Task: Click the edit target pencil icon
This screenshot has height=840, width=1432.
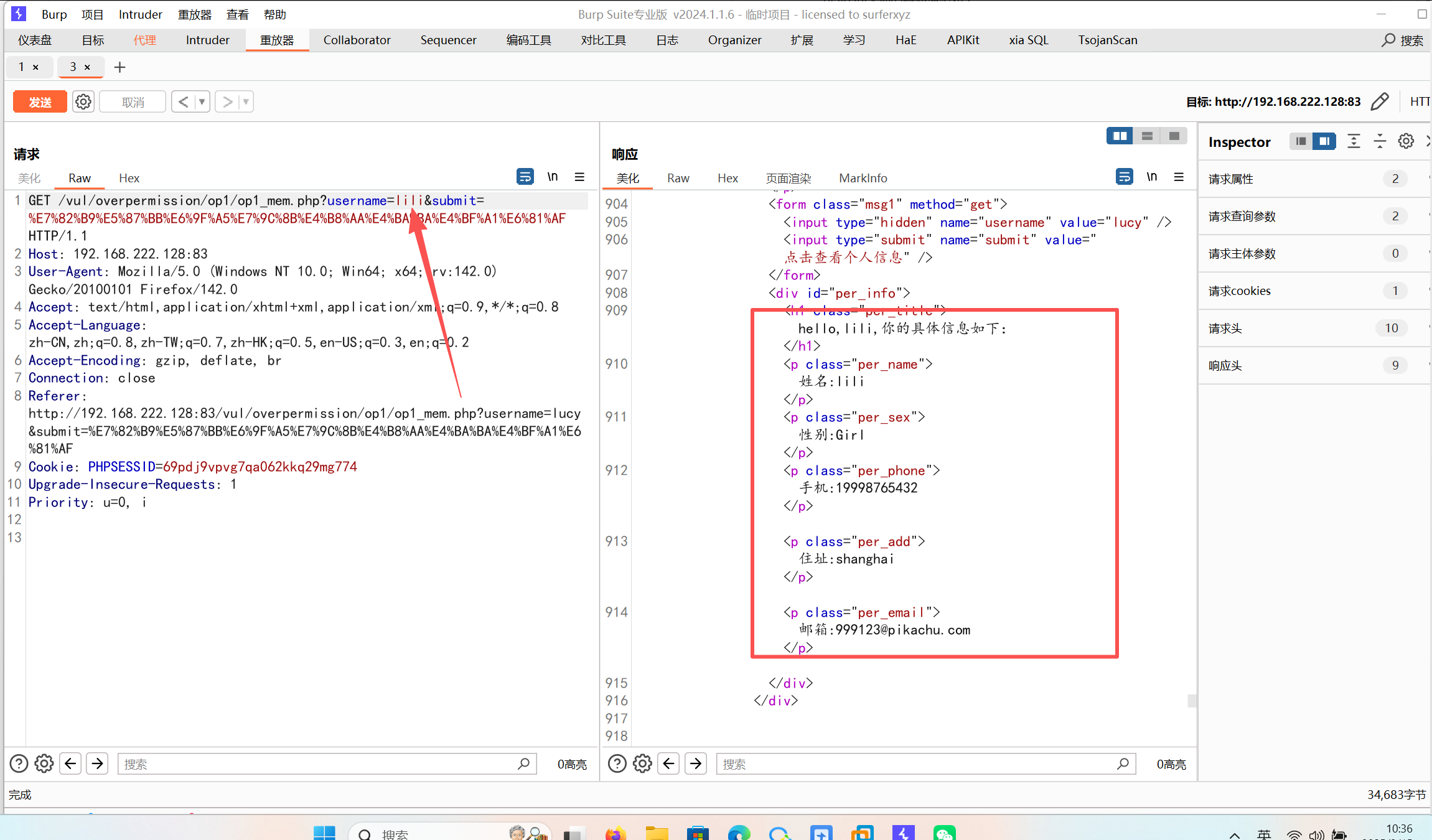Action: 1380,101
